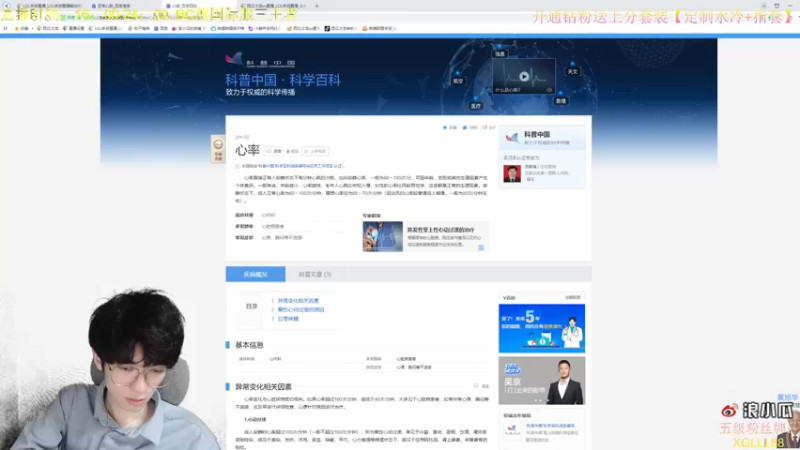Open the 科普中国 certification link
Screen dimensions: 800x450
[x=295, y=166]
